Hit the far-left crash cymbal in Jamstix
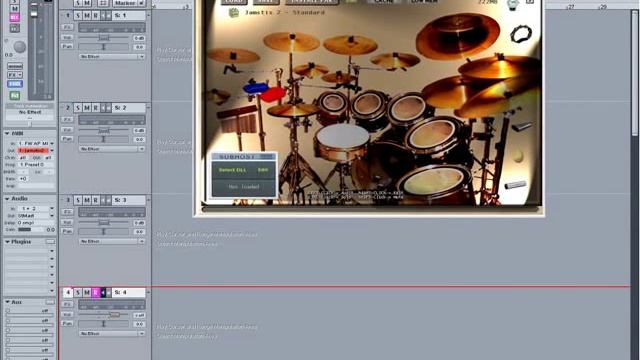 coord(233,56)
